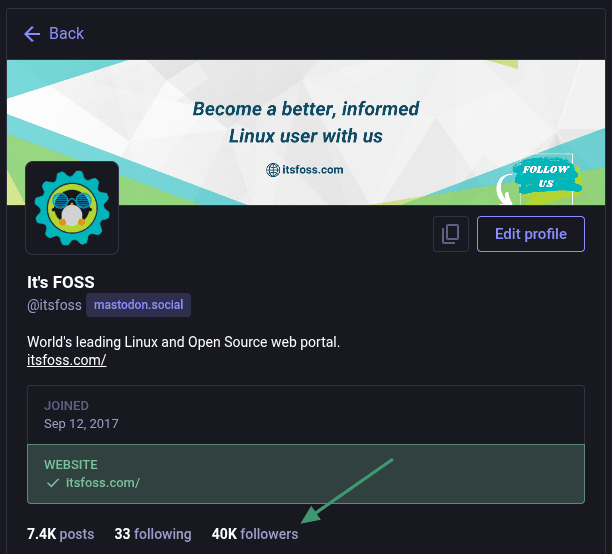The width and height of the screenshot is (612, 554).
Task: Select the mastodon.social domain badge
Action: coord(138,305)
